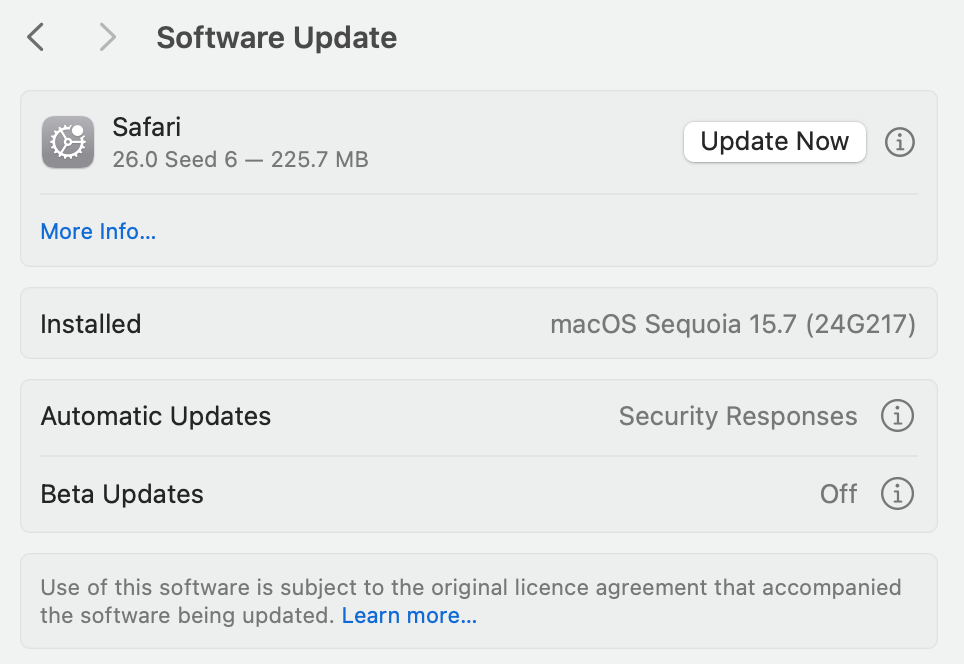The width and height of the screenshot is (964, 664).
Task: Open the Beta Updates info icon
Action: pyautogui.click(x=897, y=494)
